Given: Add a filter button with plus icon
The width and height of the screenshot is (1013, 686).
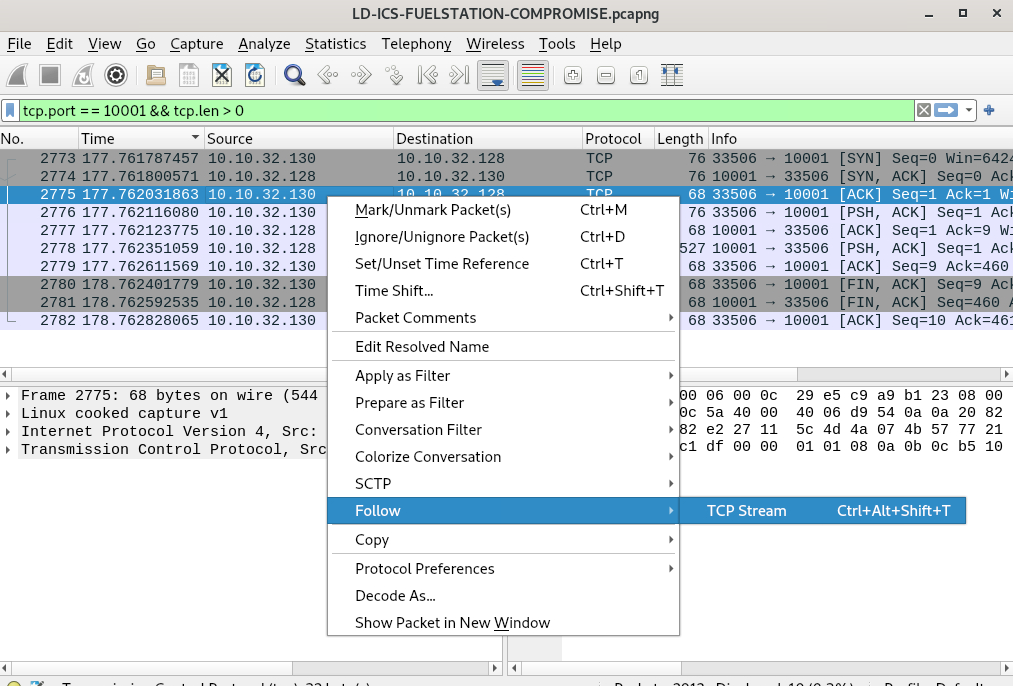Looking at the screenshot, I should 989,111.
